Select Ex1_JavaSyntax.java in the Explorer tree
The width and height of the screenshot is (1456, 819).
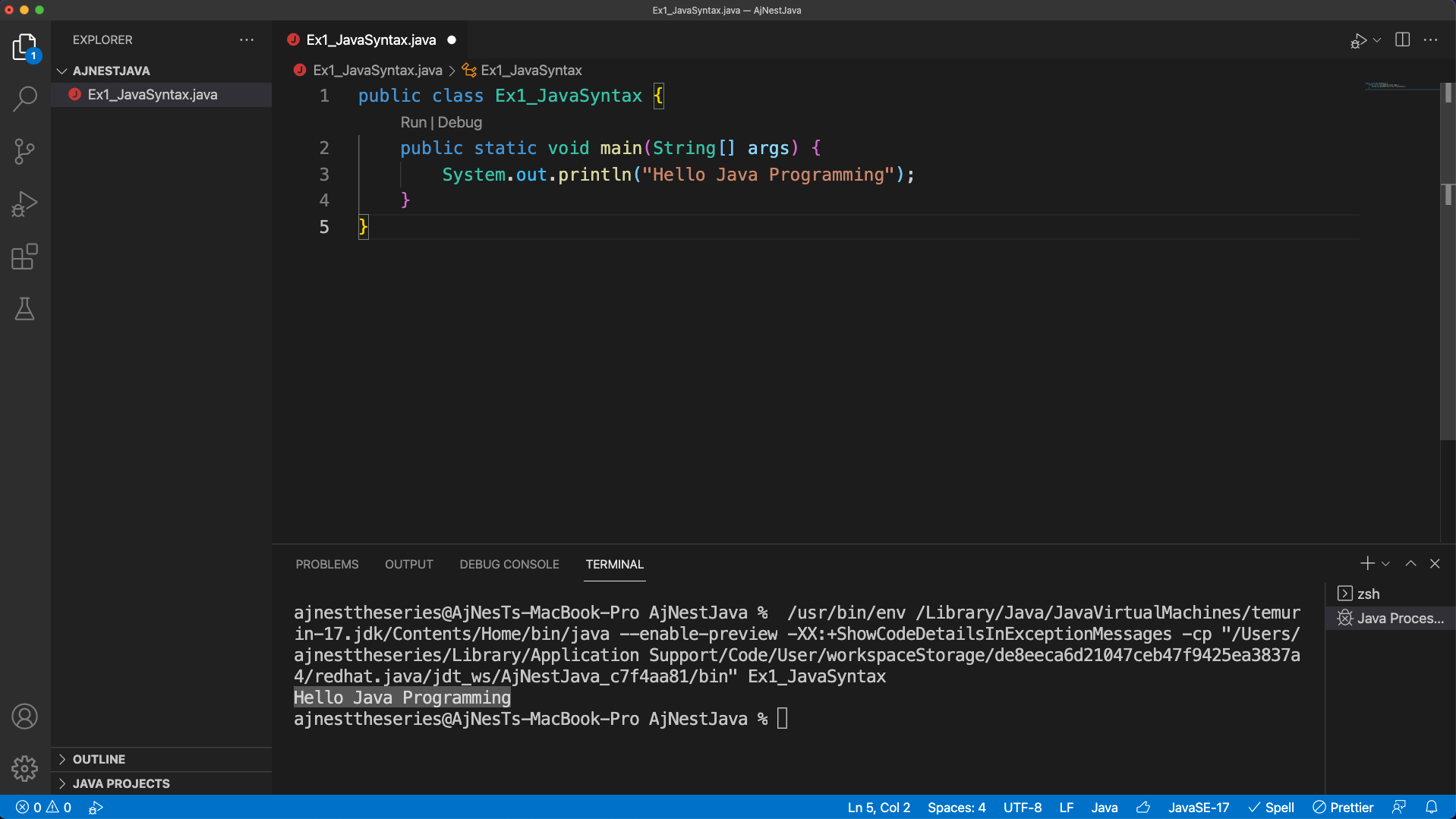152,95
